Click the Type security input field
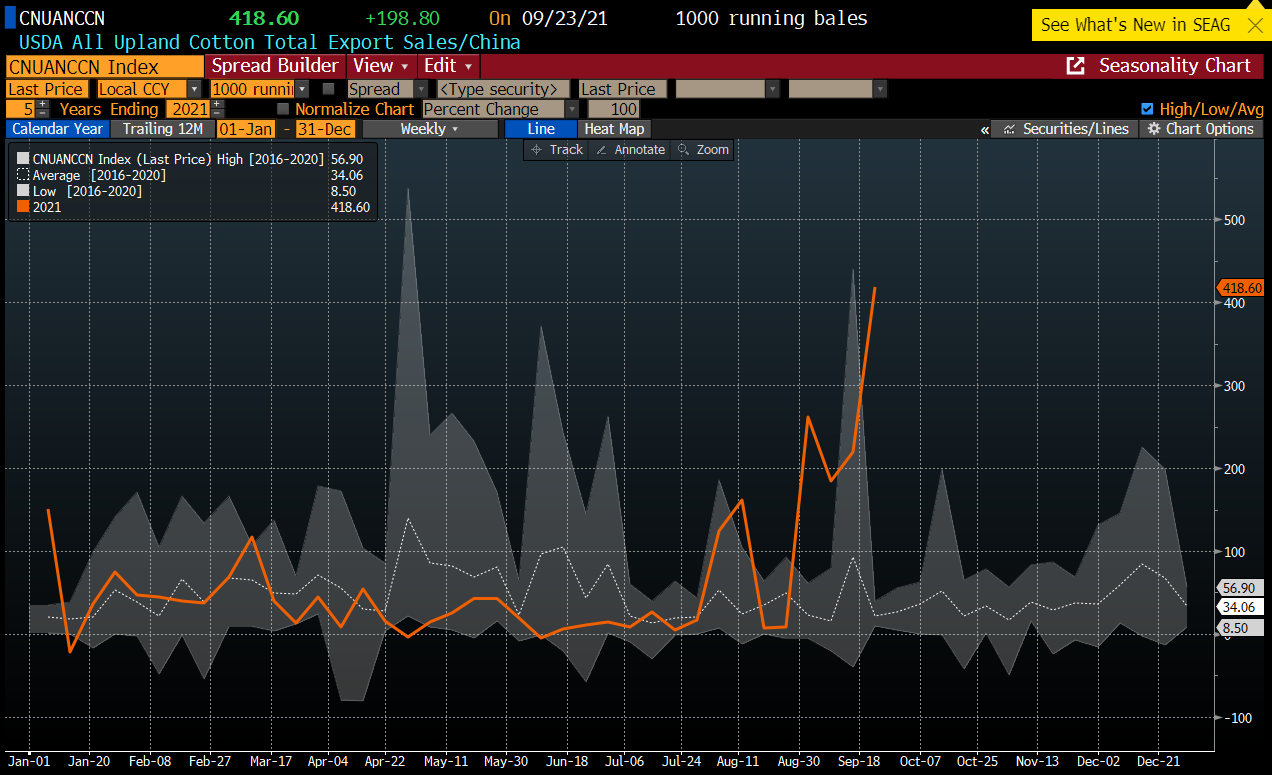 click(503, 89)
